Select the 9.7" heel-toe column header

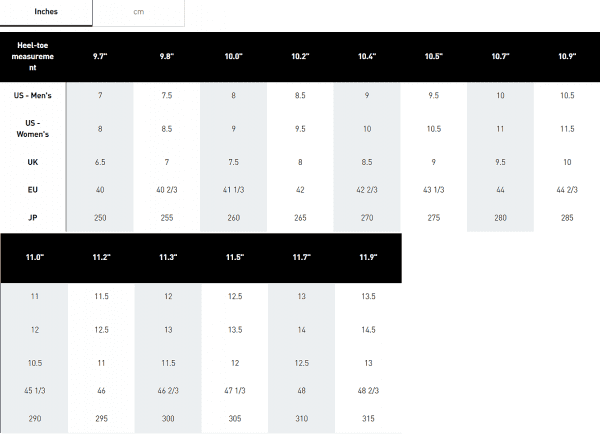pos(100,57)
